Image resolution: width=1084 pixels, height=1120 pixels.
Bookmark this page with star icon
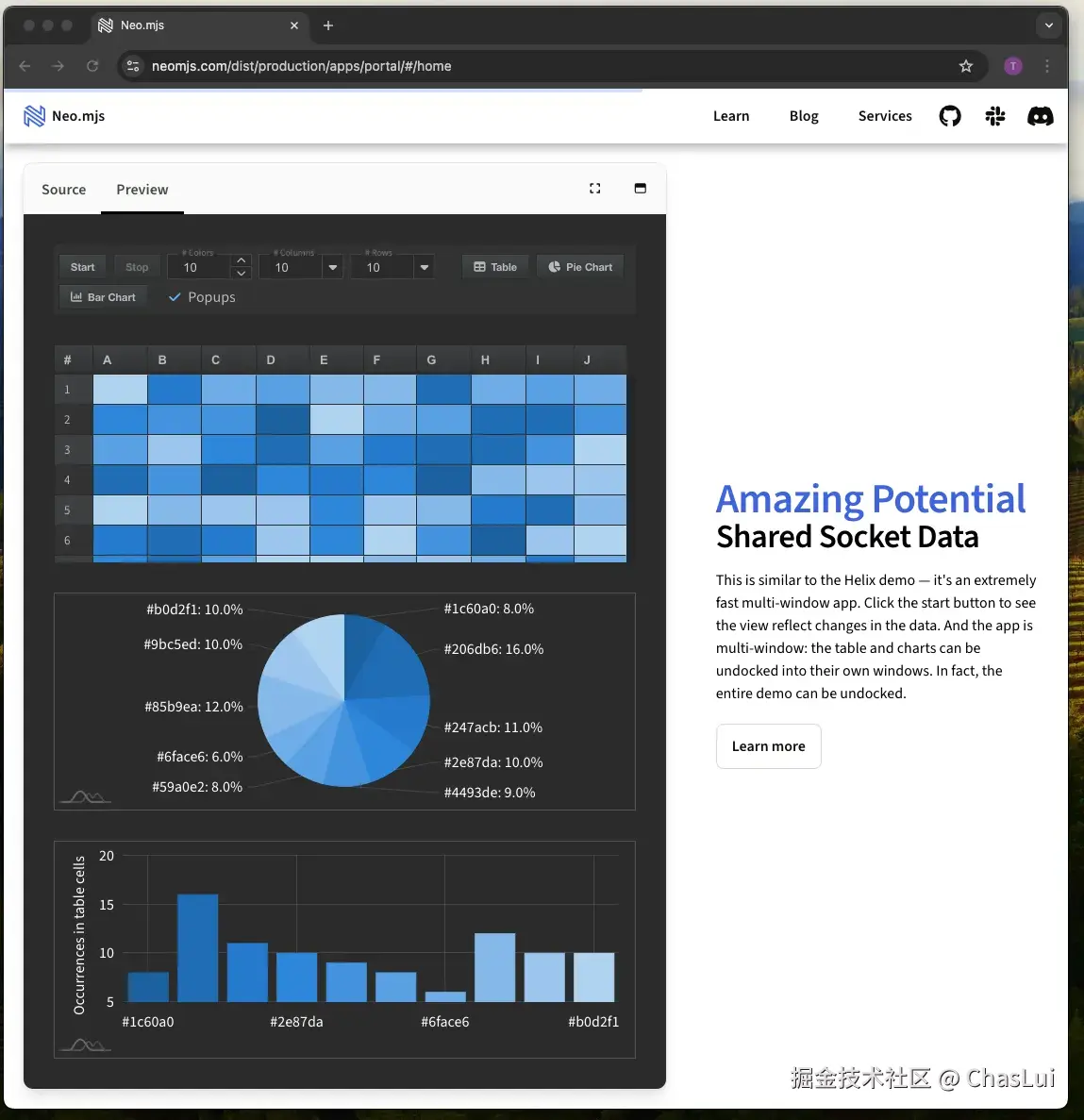[x=965, y=66]
